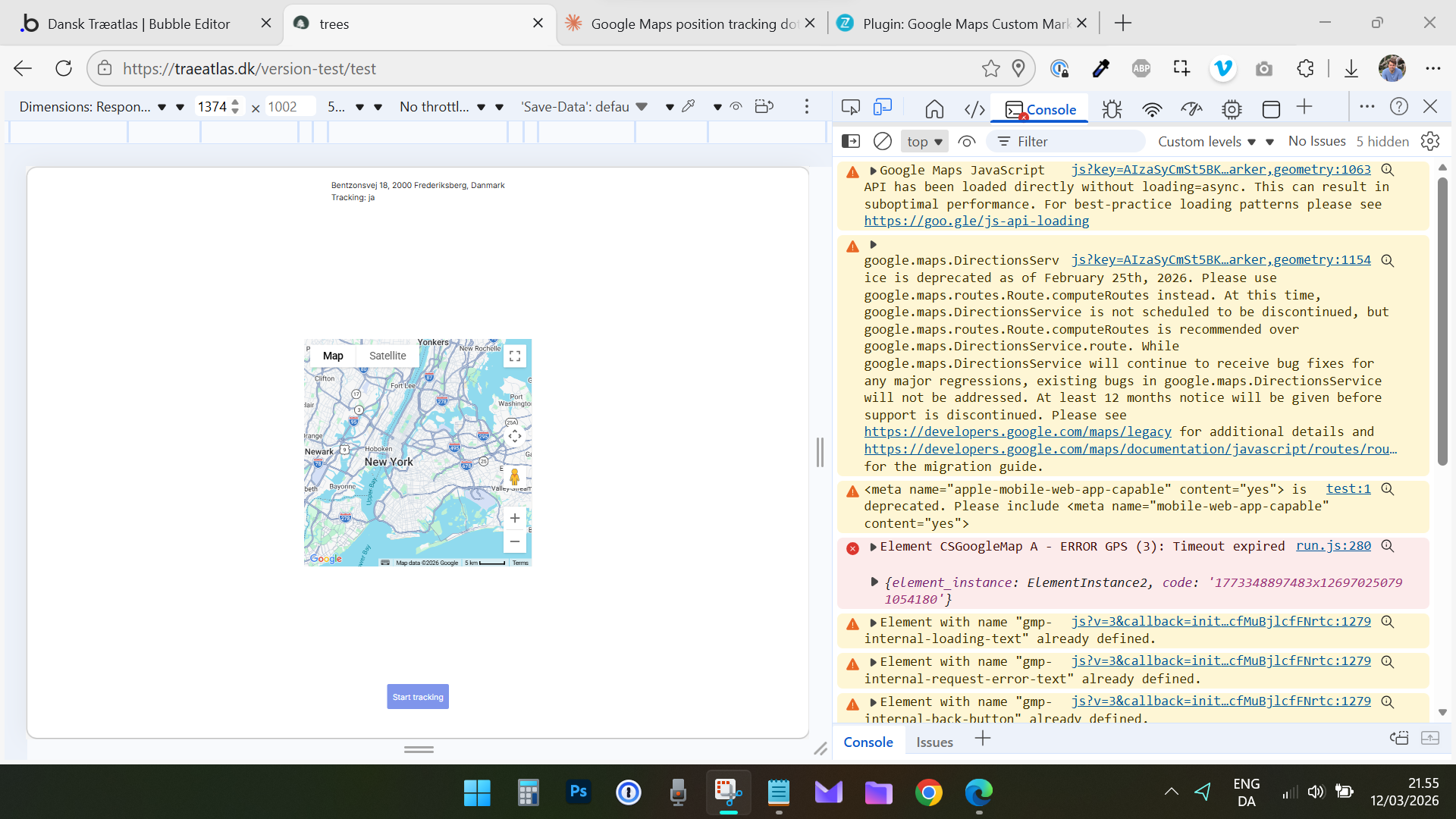The width and height of the screenshot is (1456, 819).
Task: Click the clear console icon
Action: point(882,141)
